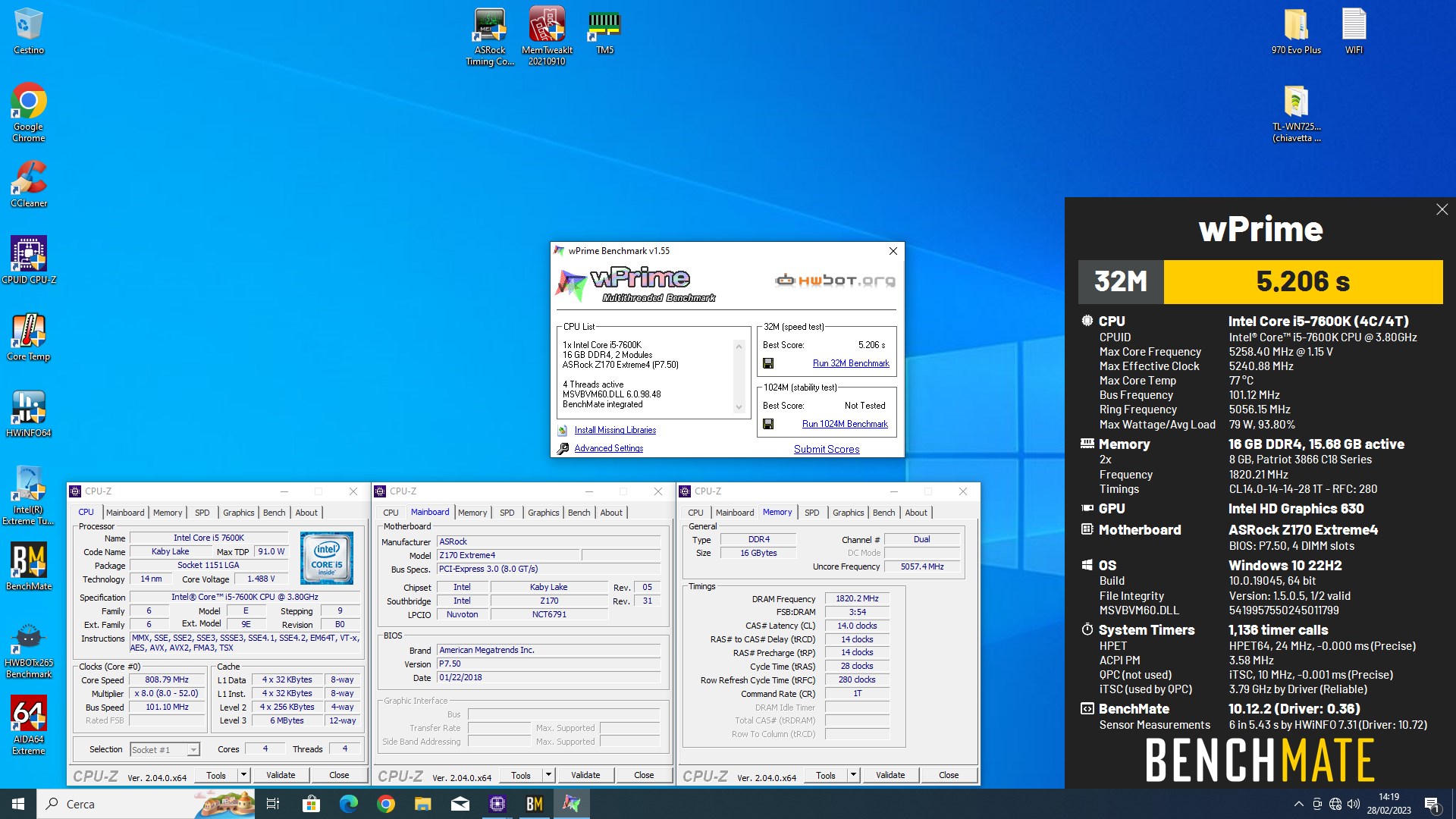1456x819 pixels.
Task: Switch to Mainboard tab in first CPU-Z
Action: (125, 513)
